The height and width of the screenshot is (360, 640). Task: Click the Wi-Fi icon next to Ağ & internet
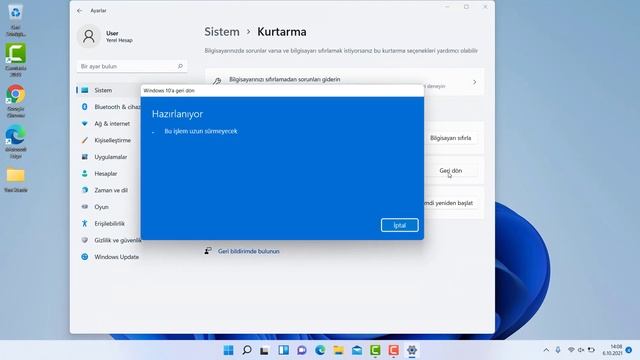tap(84, 123)
